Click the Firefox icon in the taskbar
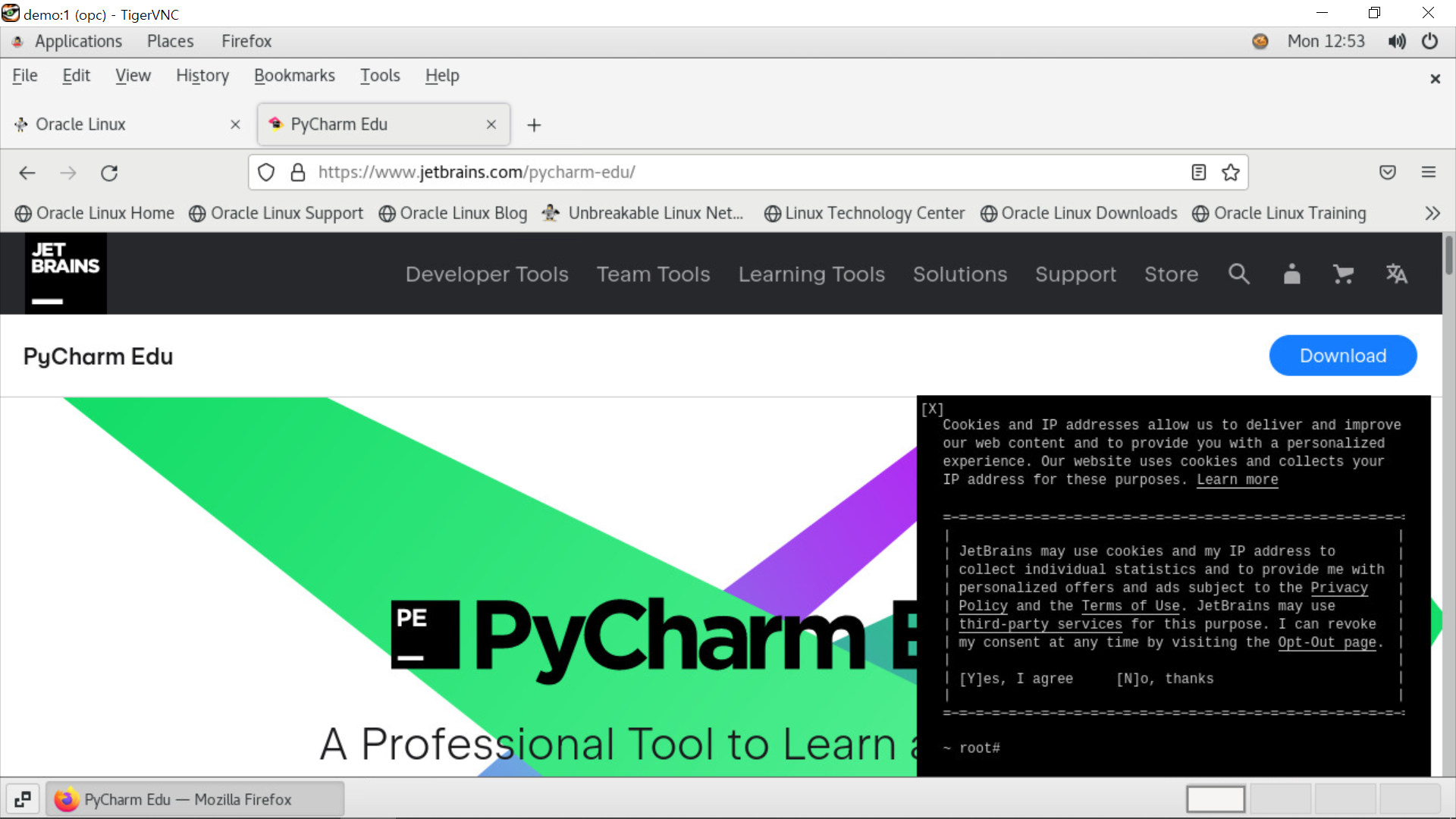Image resolution: width=1456 pixels, height=819 pixels. tap(67, 799)
